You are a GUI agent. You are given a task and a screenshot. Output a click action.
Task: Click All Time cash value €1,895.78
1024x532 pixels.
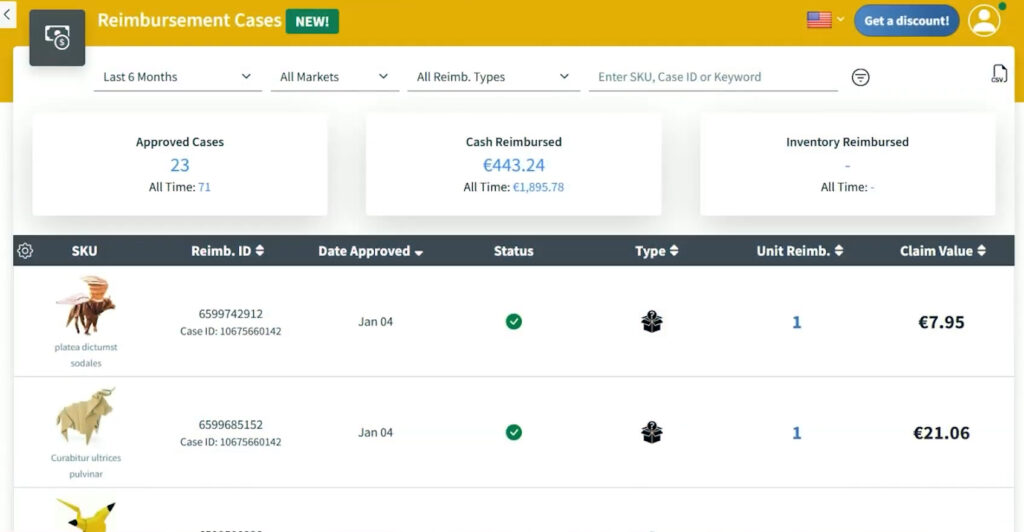click(x=538, y=187)
